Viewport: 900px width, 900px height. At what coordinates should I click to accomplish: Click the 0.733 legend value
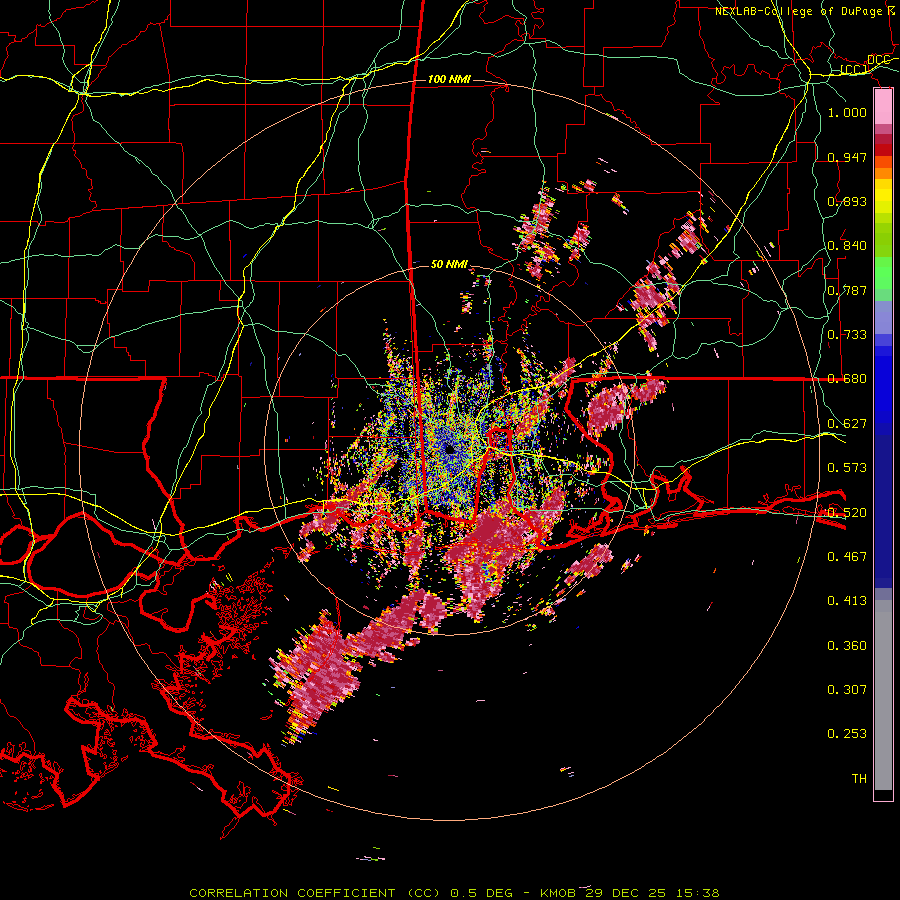pyautogui.click(x=847, y=334)
